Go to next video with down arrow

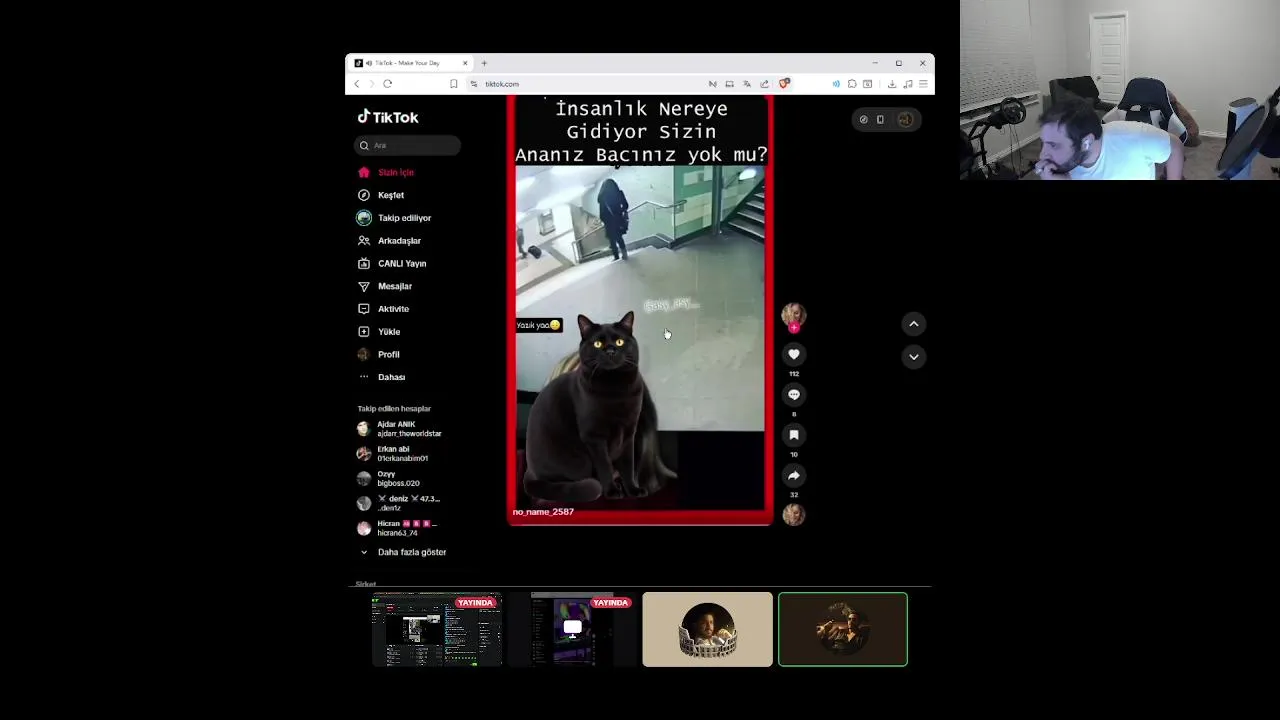(x=913, y=357)
